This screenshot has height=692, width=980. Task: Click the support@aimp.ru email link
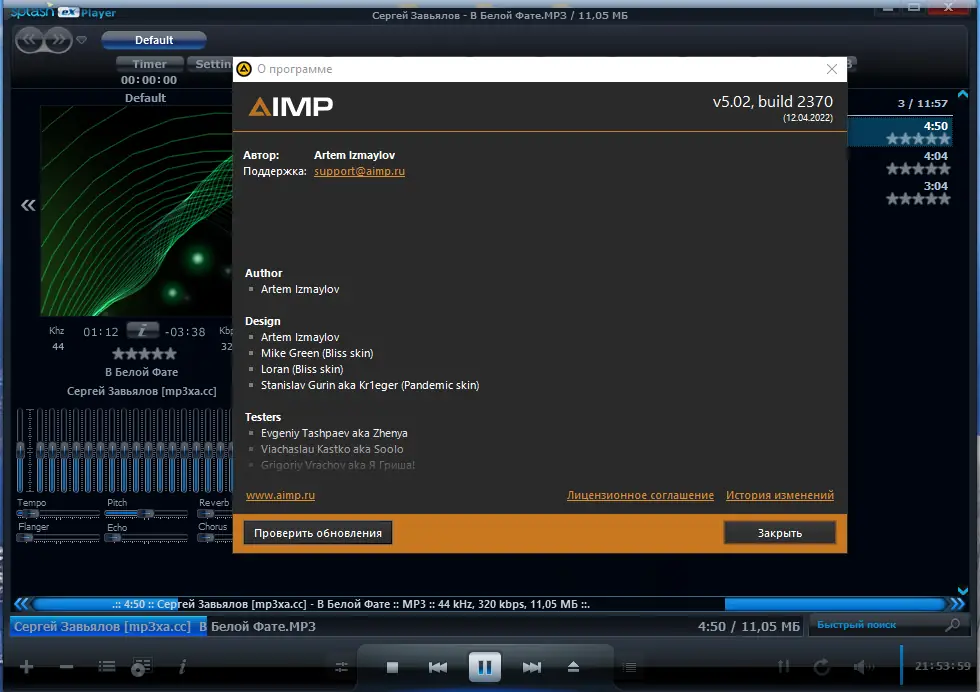[359, 171]
